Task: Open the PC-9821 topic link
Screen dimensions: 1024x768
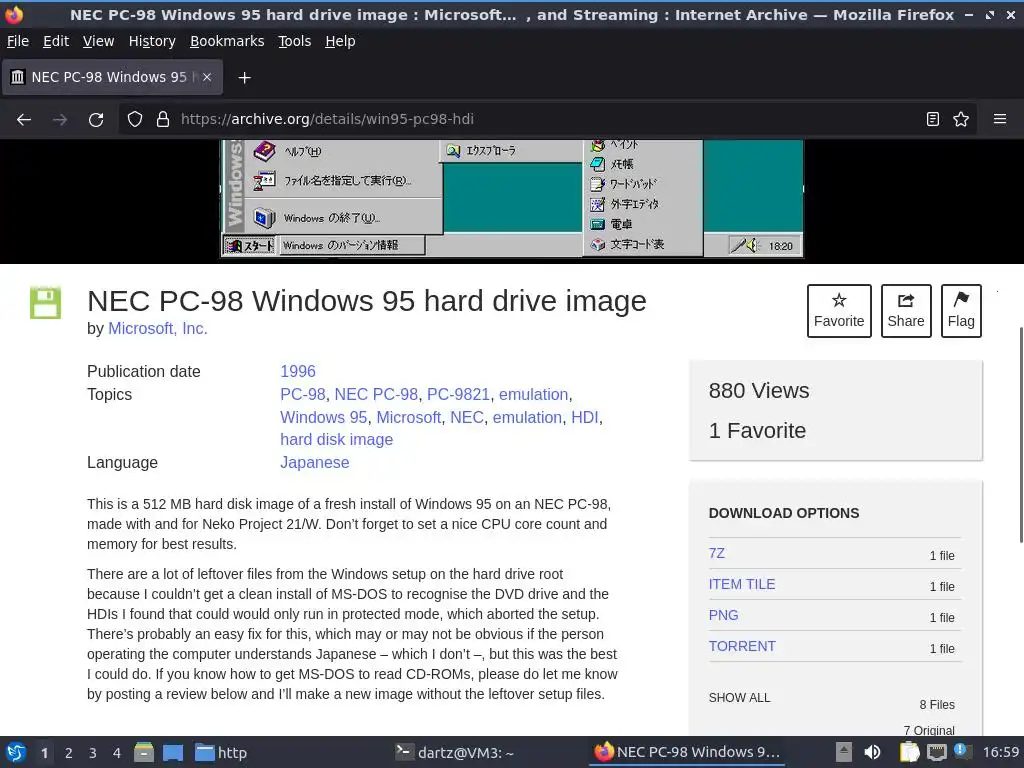Action: (x=458, y=394)
